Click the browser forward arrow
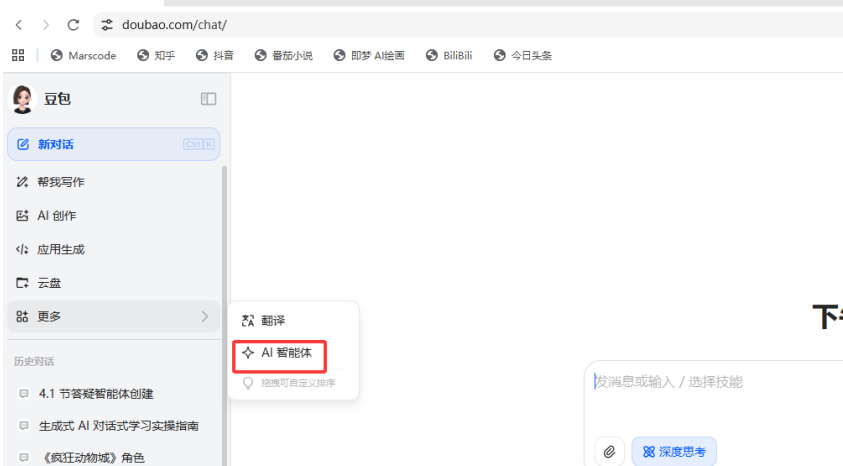The height and width of the screenshot is (466, 843). (46, 24)
